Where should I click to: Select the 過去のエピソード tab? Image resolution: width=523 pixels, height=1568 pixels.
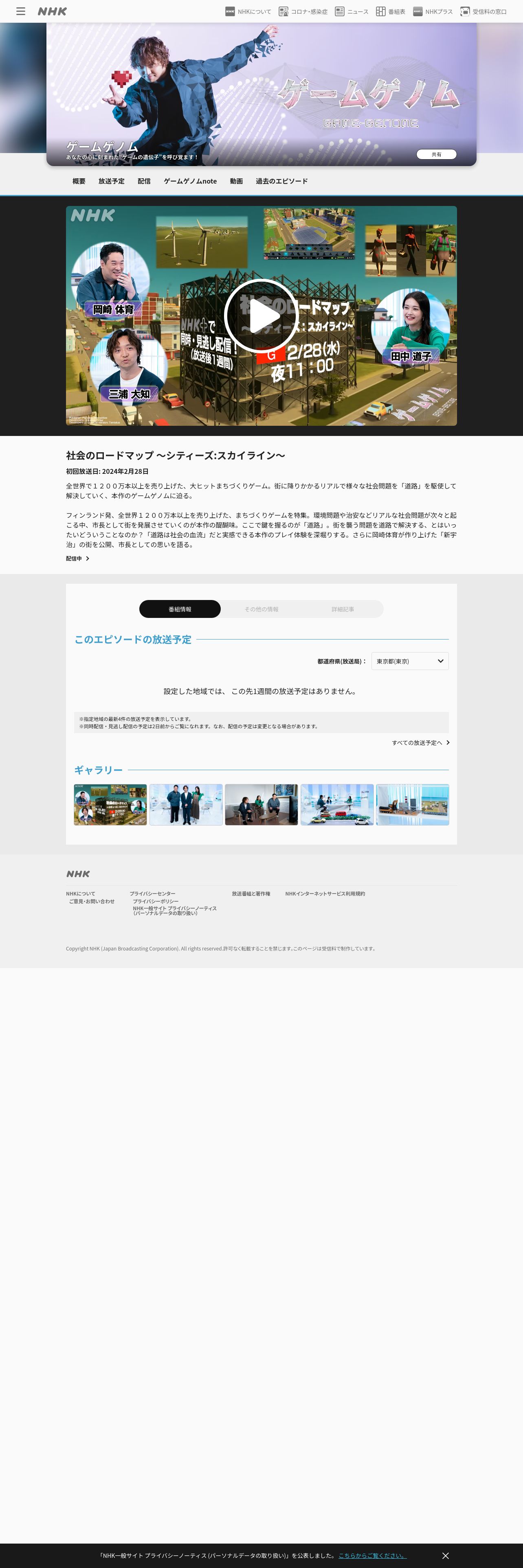click(x=282, y=182)
